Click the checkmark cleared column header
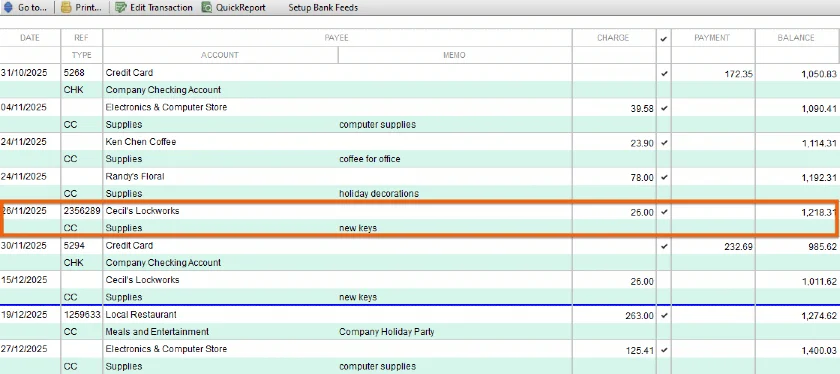 click(x=664, y=39)
